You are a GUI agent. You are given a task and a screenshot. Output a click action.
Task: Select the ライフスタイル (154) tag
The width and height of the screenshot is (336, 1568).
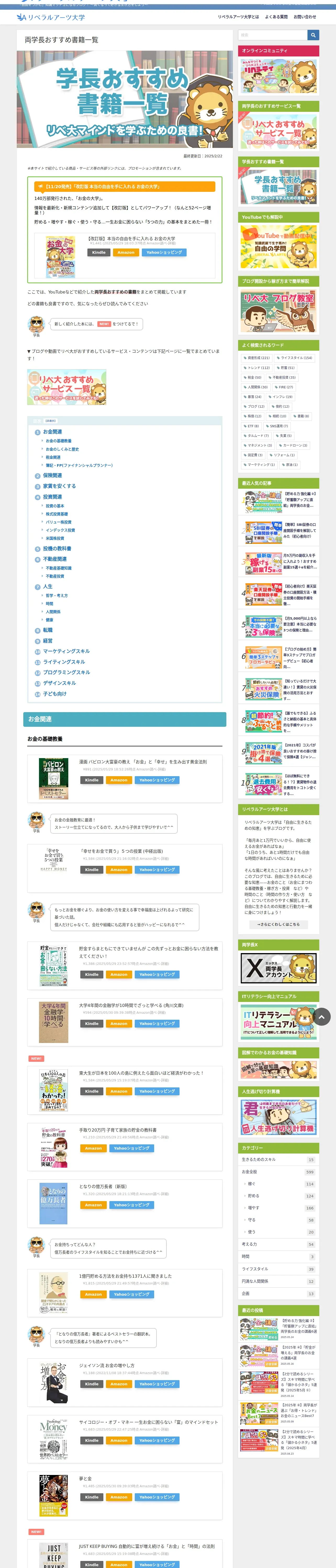coord(295,358)
